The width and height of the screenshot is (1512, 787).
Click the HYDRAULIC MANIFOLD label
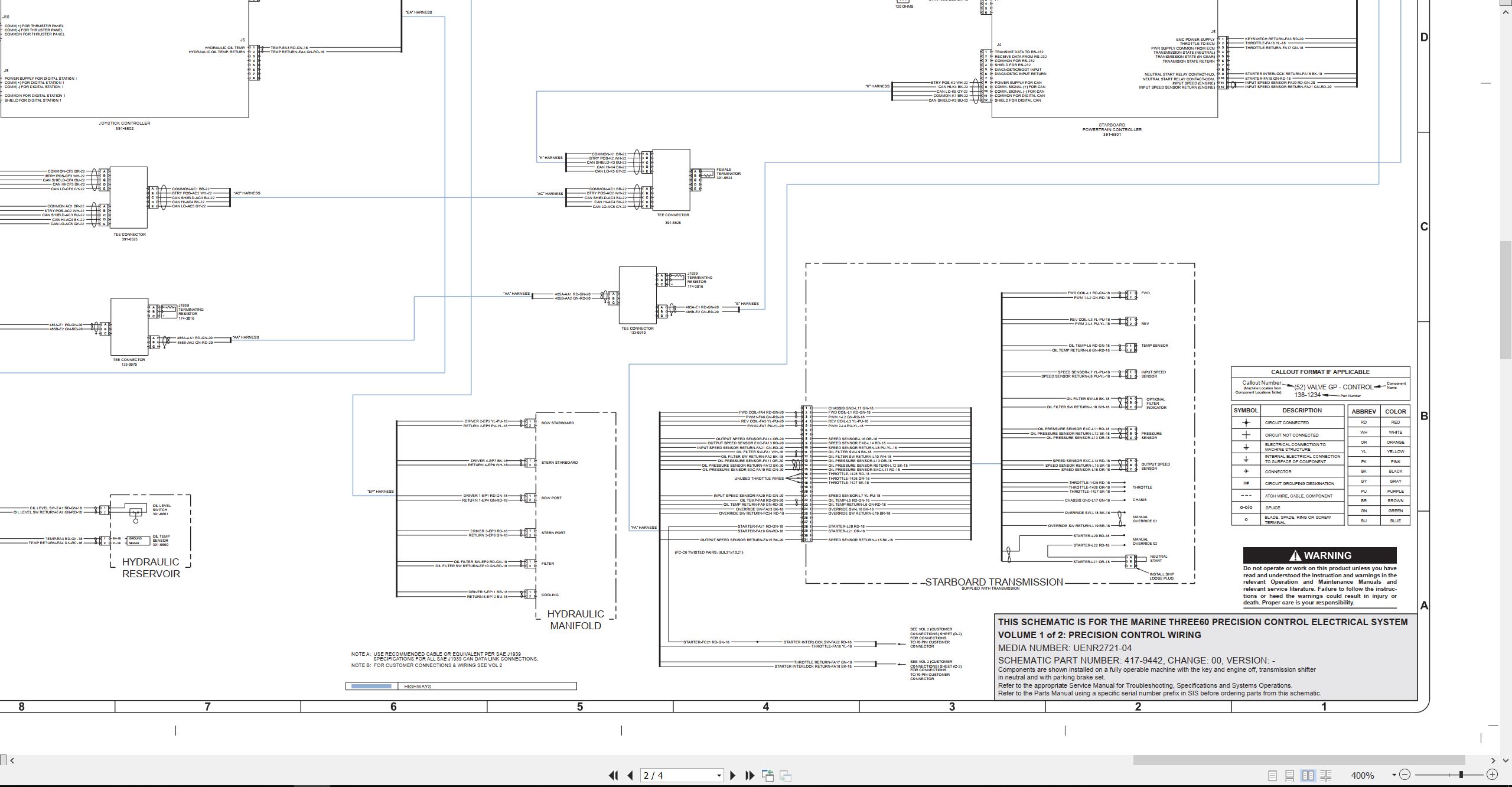[575, 620]
